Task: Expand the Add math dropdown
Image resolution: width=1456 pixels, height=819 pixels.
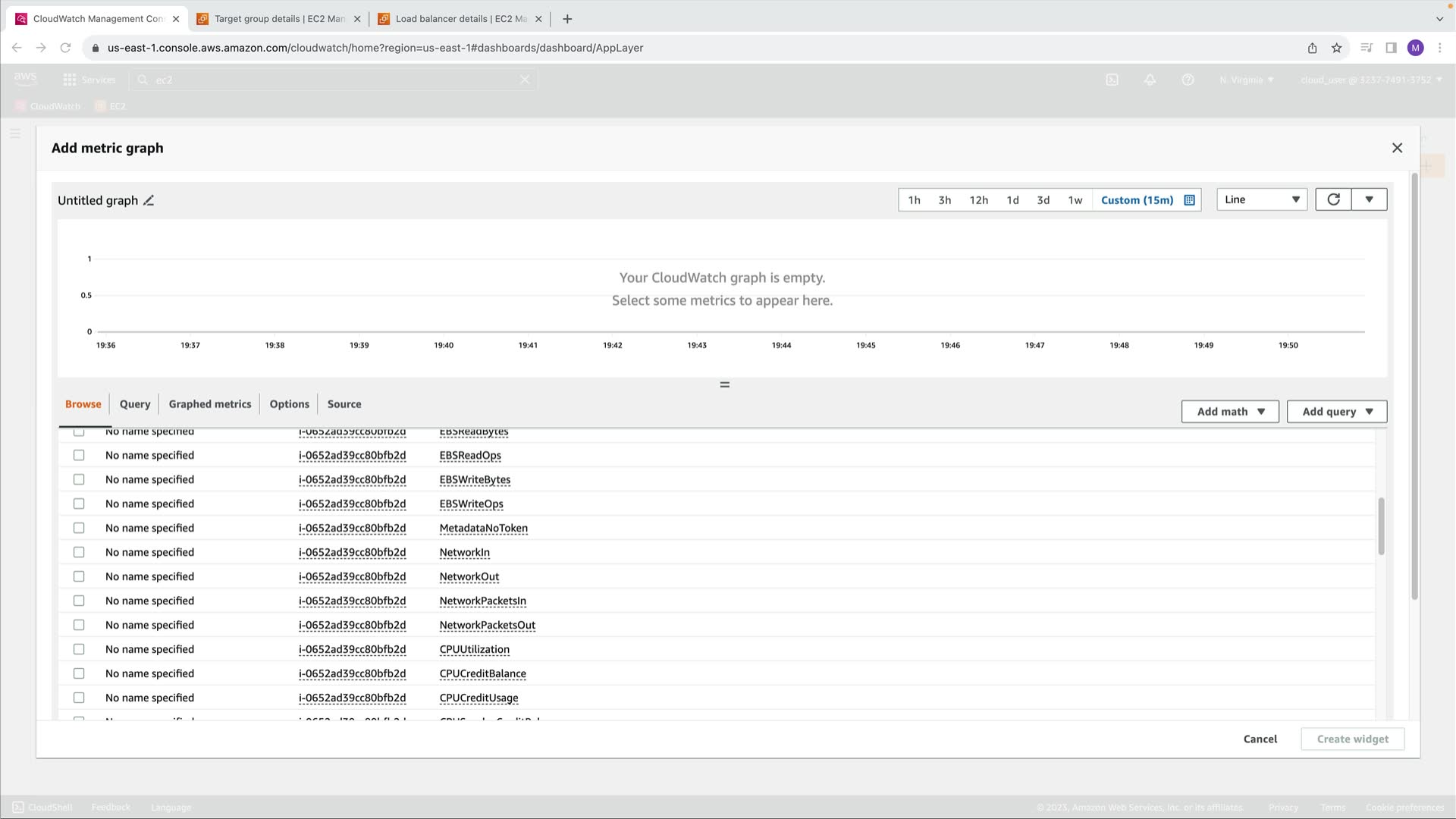Action: (x=1230, y=412)
